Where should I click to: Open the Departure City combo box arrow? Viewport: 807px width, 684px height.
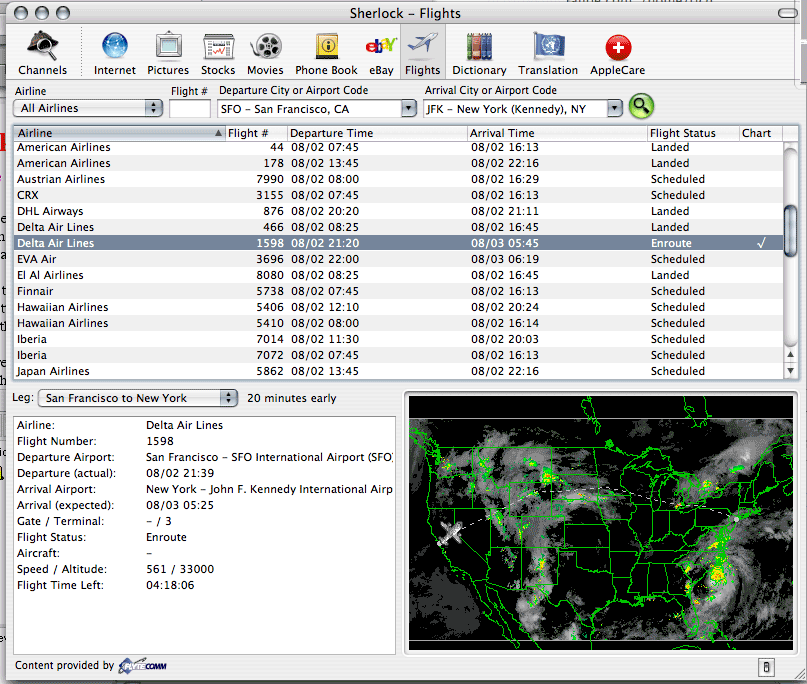(409, 108)
